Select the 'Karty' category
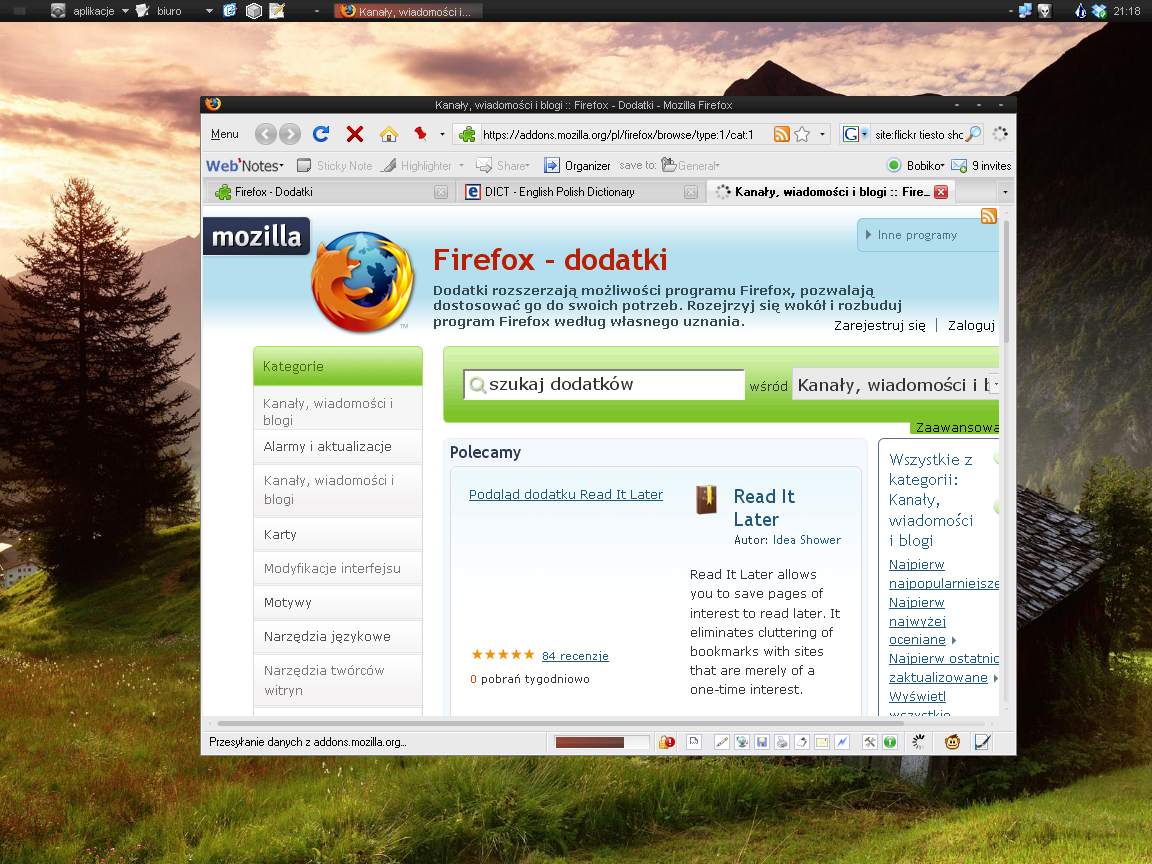Screen dimensions: 1152x864 click(338, 535)
